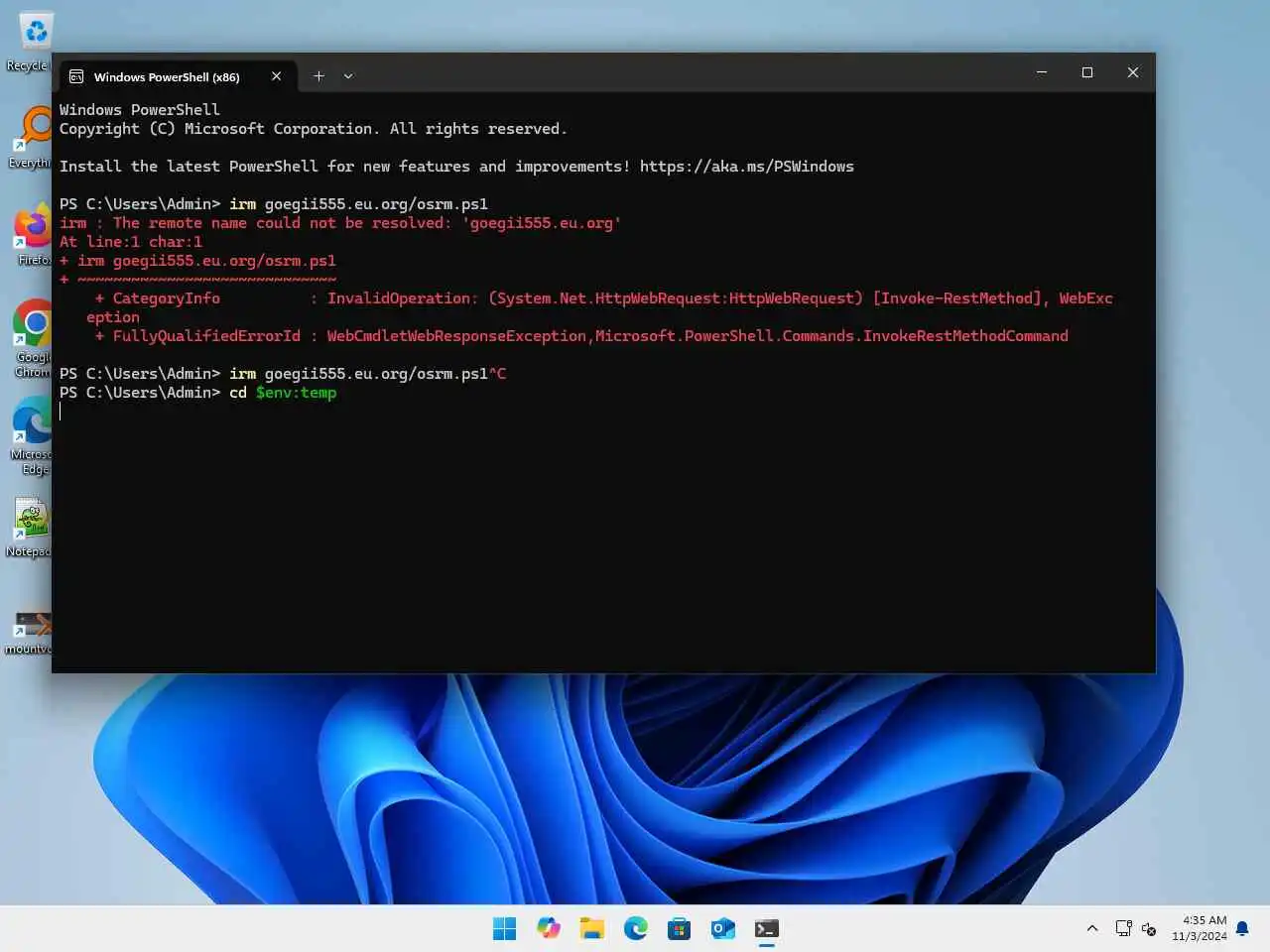This screenshot has height=952, width=1270.
Task: Open the Recycle Bin desktop icon
Action: pyautogui.click(x=32, y=42)
